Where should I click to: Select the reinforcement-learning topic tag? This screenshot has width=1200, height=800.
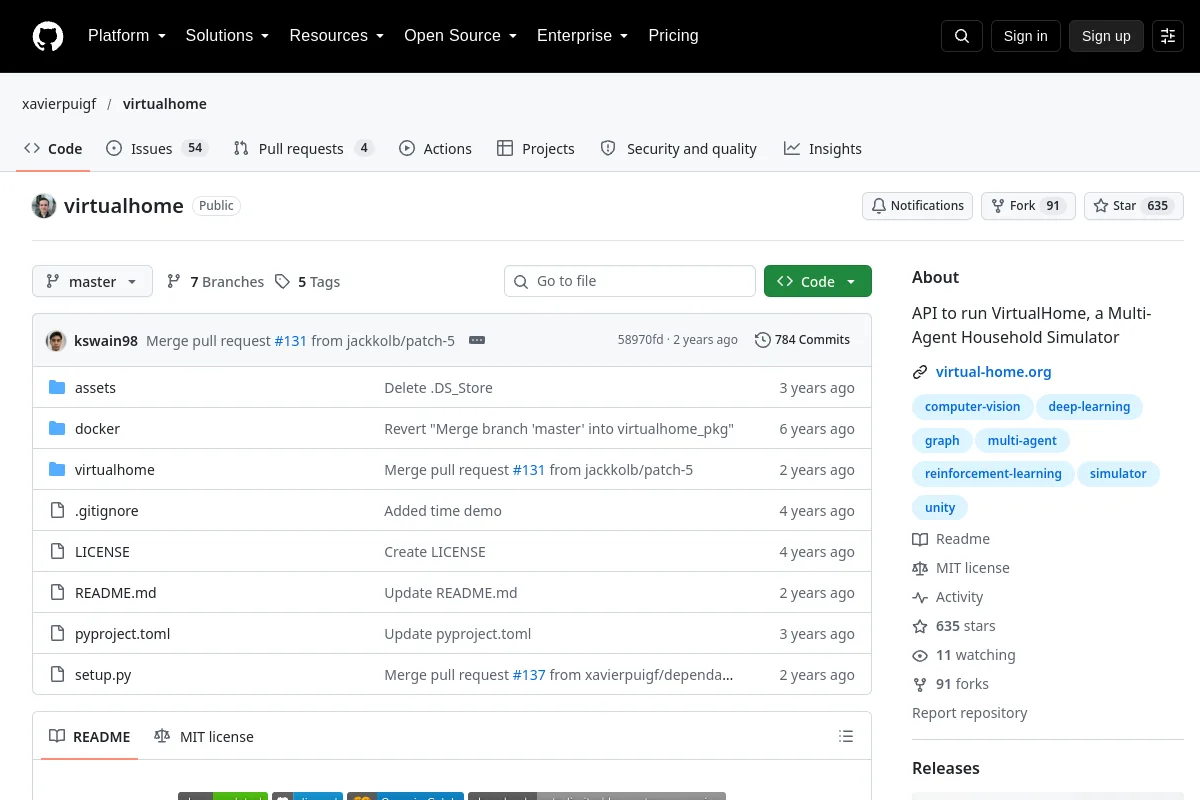(x=993, y=474)
